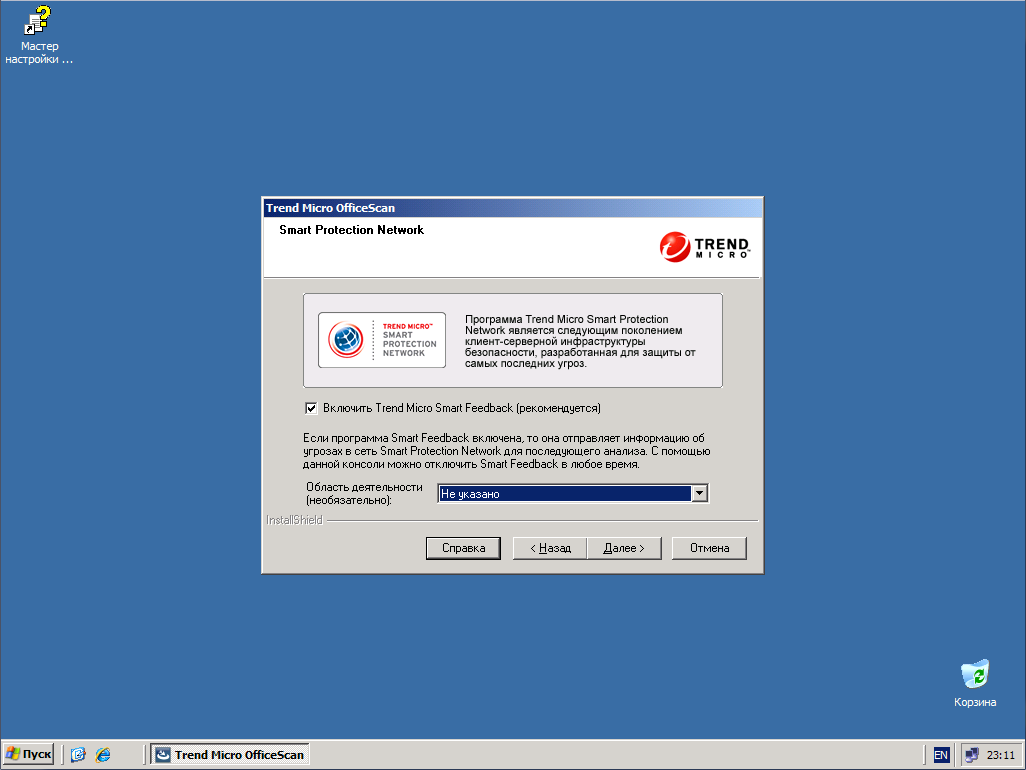Image resolution: width=1026 pixels, height=770 pixels.
Task: Click the Show Desktop quick launch icon
Action: [78, 754]
